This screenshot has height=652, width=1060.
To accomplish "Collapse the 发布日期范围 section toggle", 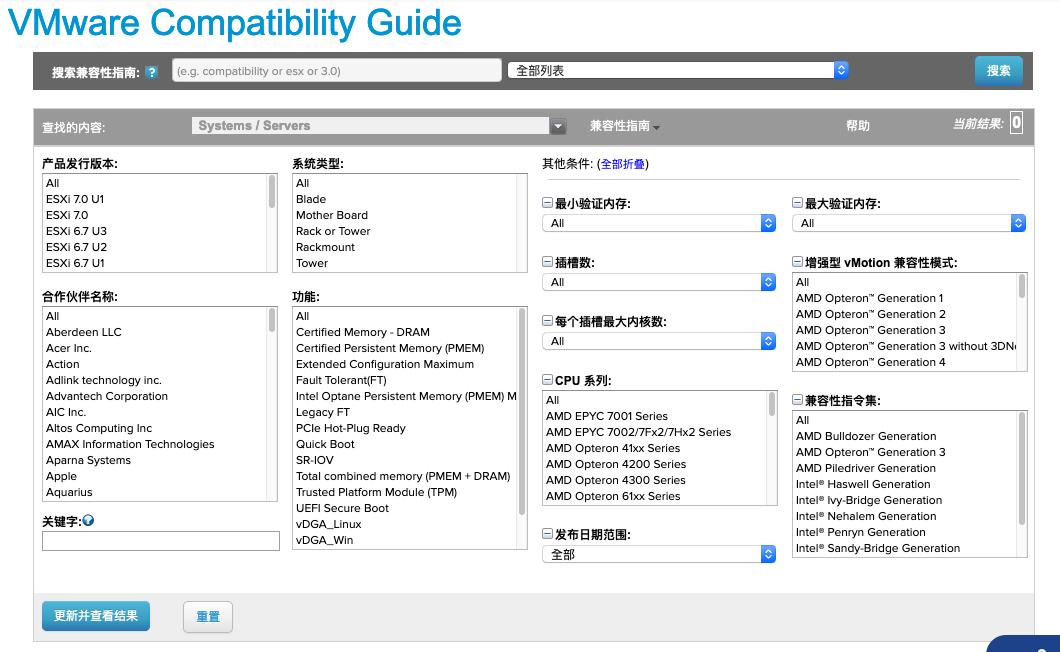I will click(x=548, y=534).
